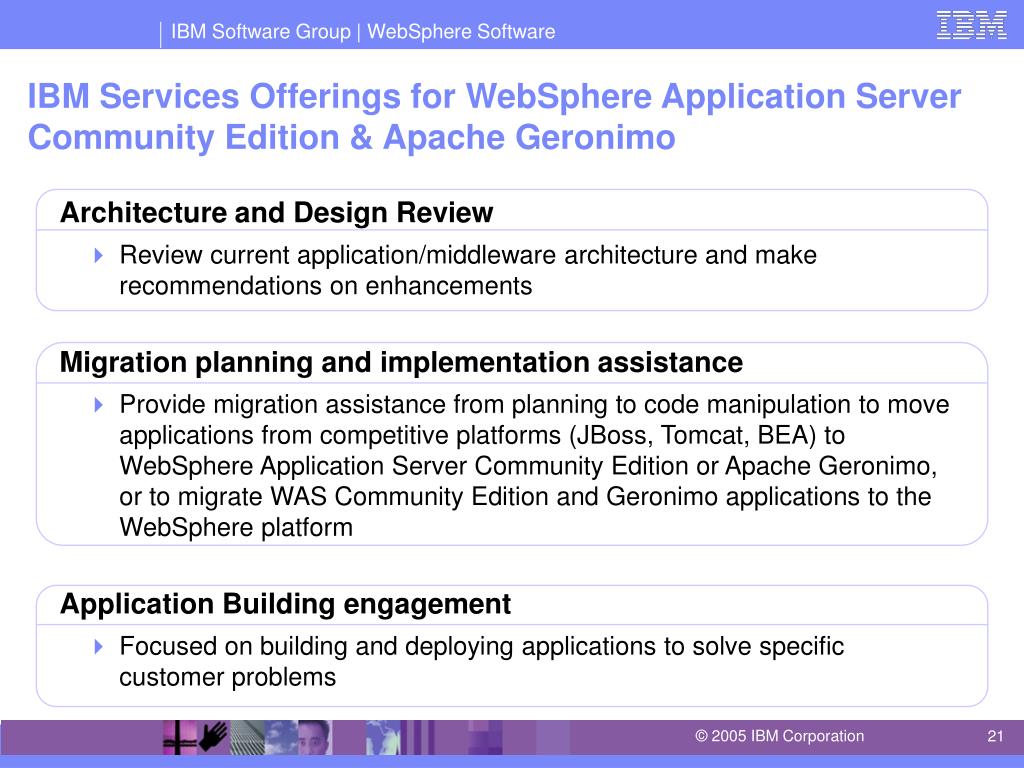Click bullet arrow before 'Provide migration assistance'
Screen dimensions: 1024x768
[x=99, y=405]
